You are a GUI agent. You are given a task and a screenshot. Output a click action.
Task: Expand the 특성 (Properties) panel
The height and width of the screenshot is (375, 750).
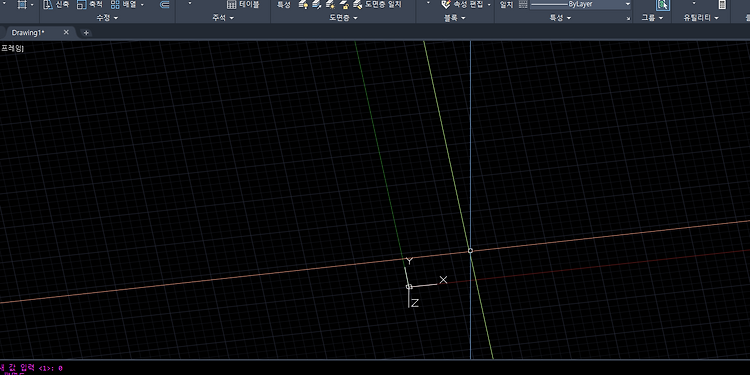pos(560,18)
